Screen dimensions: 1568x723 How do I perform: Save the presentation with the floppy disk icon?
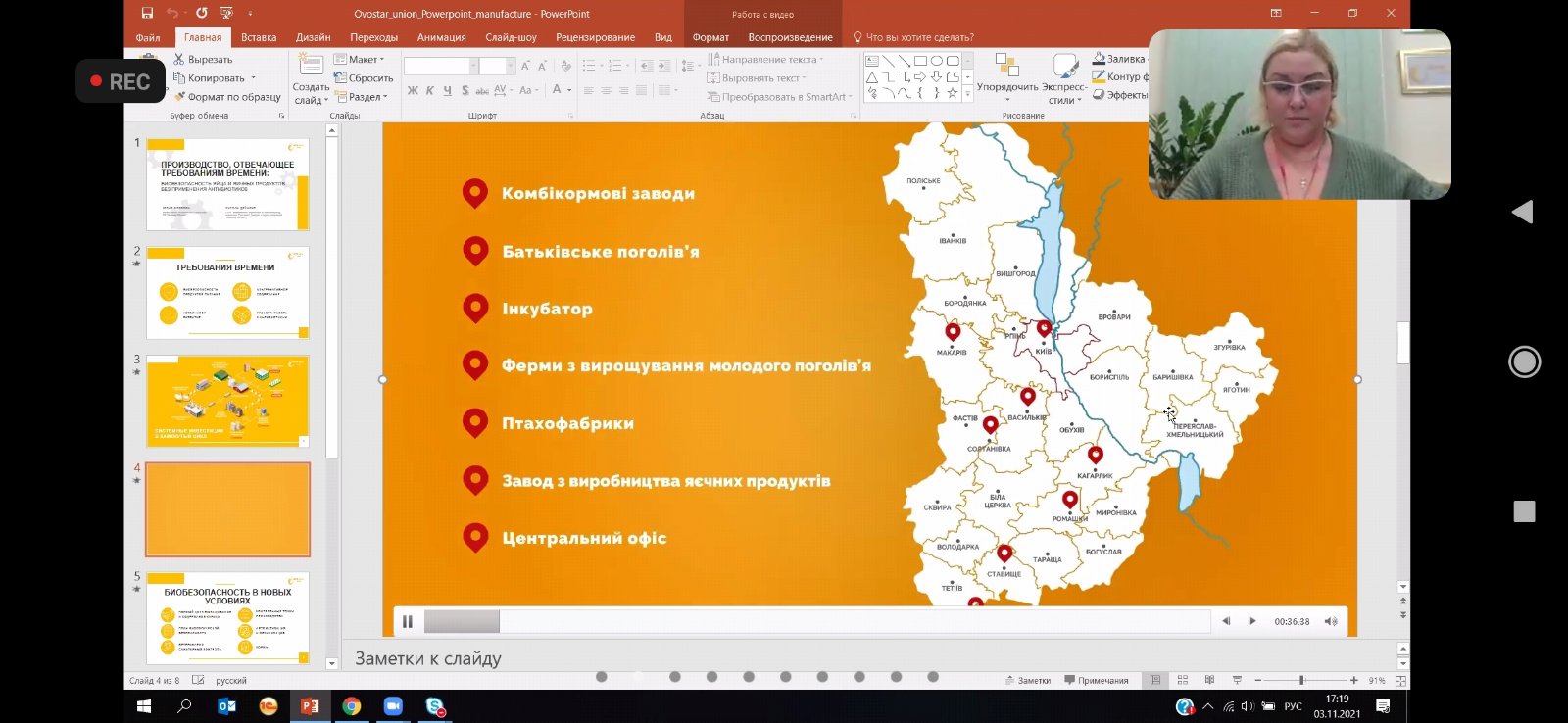click(x=147, y=14)
